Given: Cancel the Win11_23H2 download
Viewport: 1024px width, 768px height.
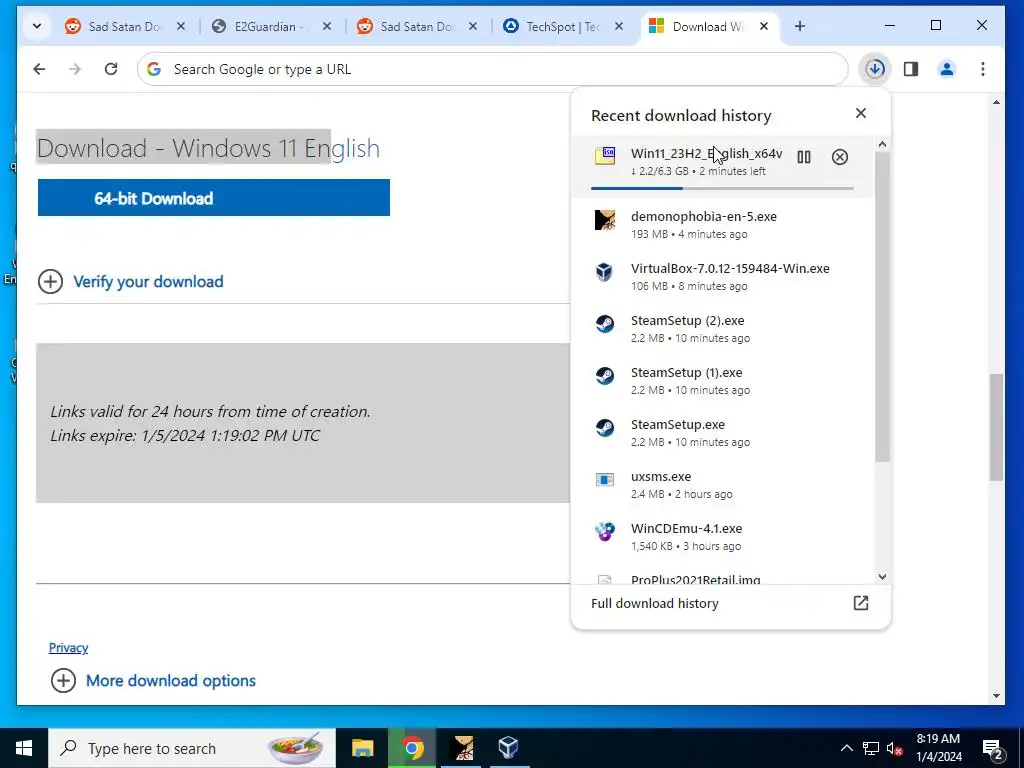Looking at the screenshot, I should 840,157.
